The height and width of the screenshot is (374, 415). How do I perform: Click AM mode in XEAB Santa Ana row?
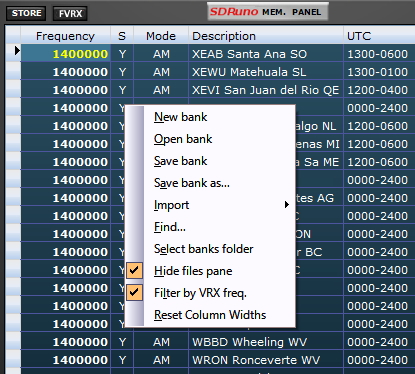click(161, 54)
